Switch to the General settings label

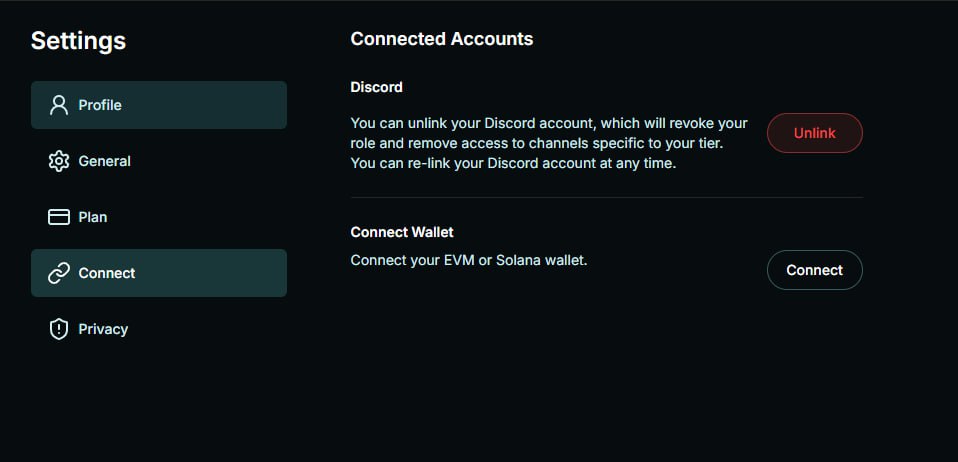tap(104, 161)
